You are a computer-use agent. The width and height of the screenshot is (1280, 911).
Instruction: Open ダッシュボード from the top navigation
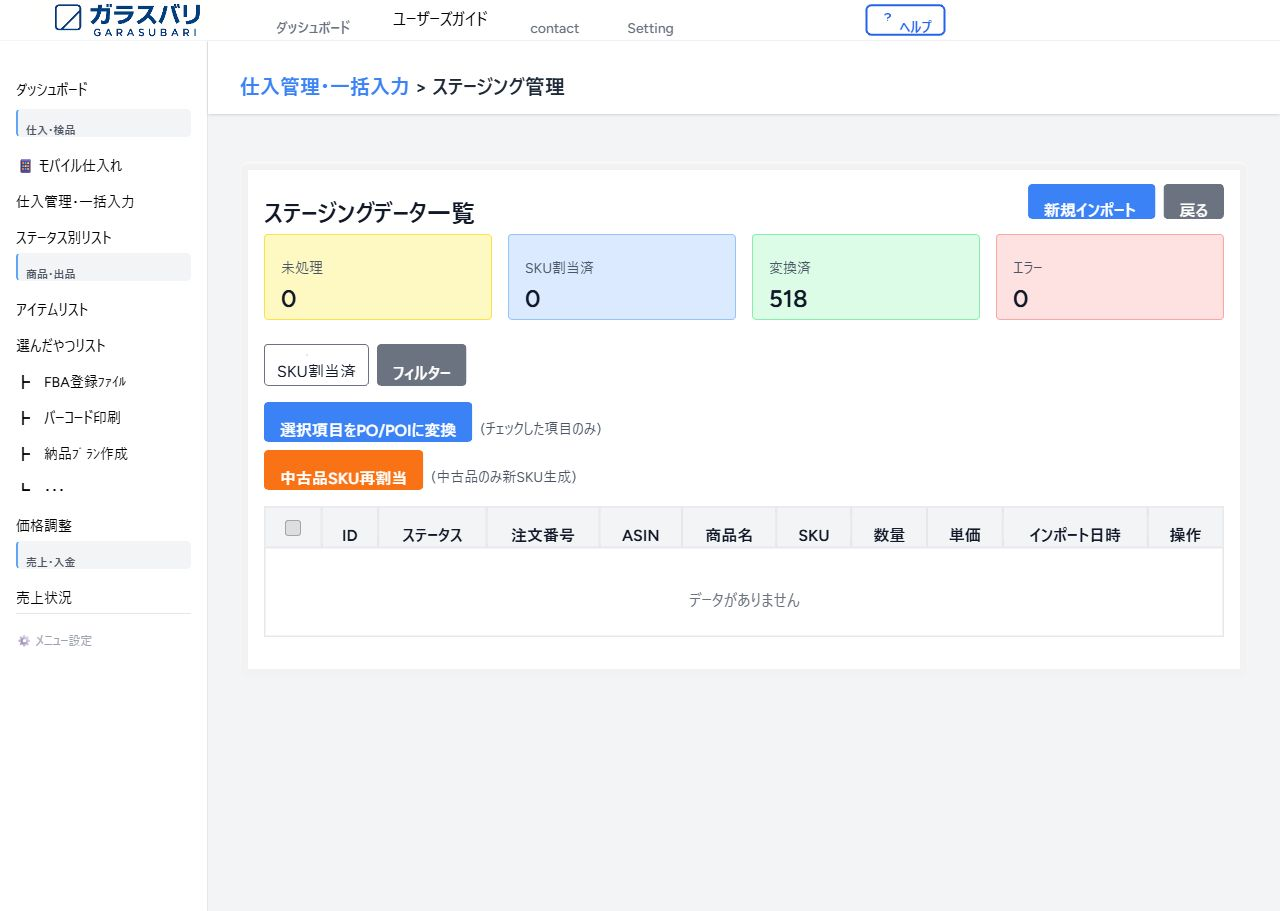[312, 28]
